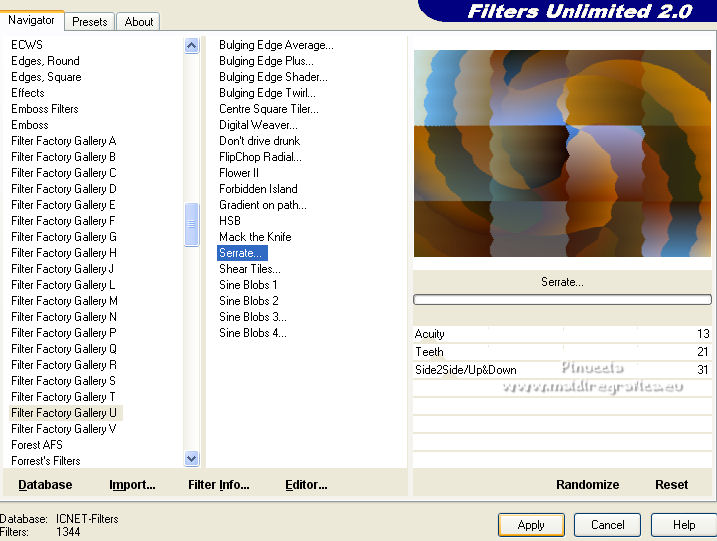Open Help

(x=684, y=525)
